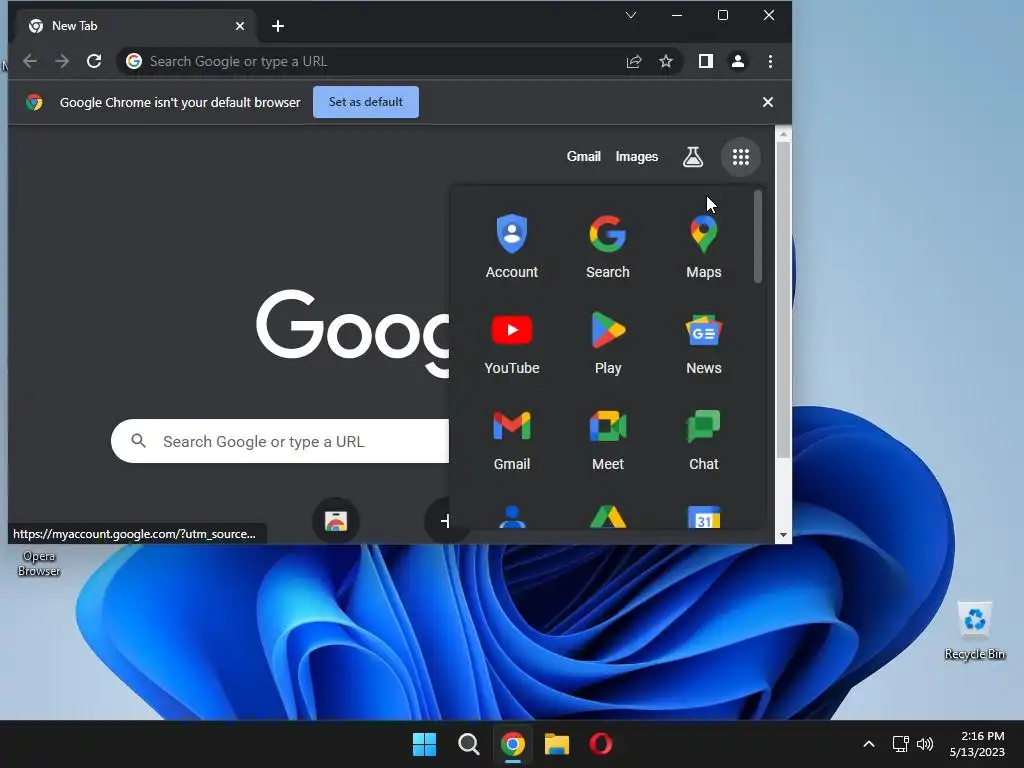Open Google Drive app icon
The width and height of the screenshot is (1024, 768).
(x=608, y=517)
